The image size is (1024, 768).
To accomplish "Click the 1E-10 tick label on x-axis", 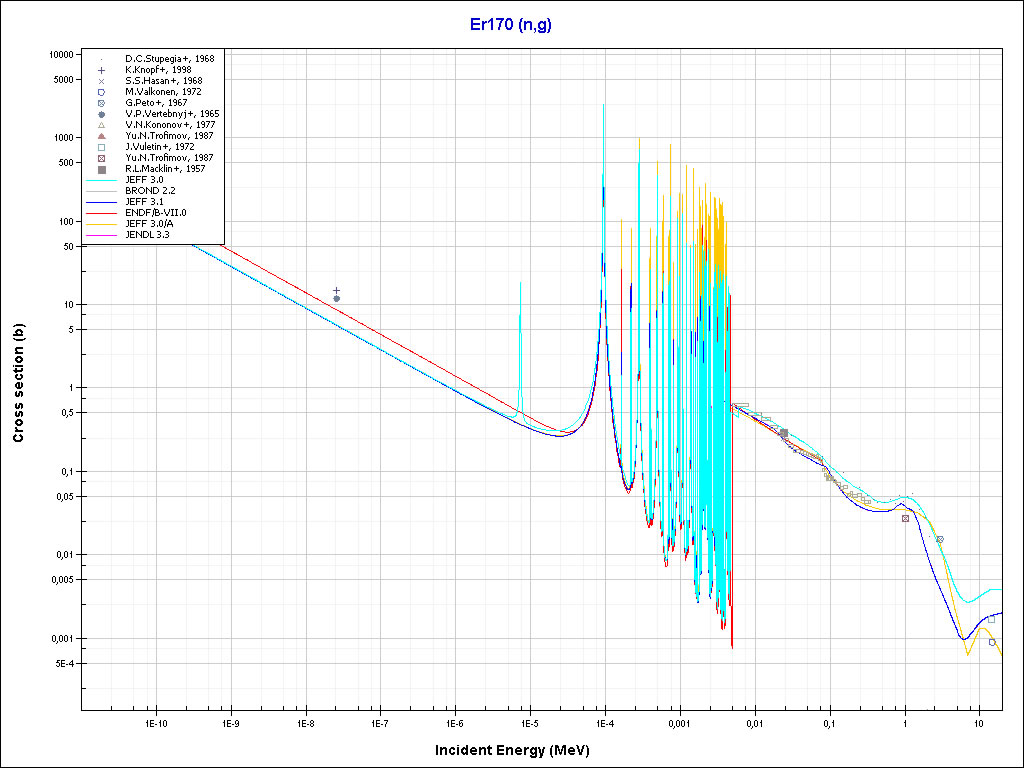I will click(x=155, y=723).
